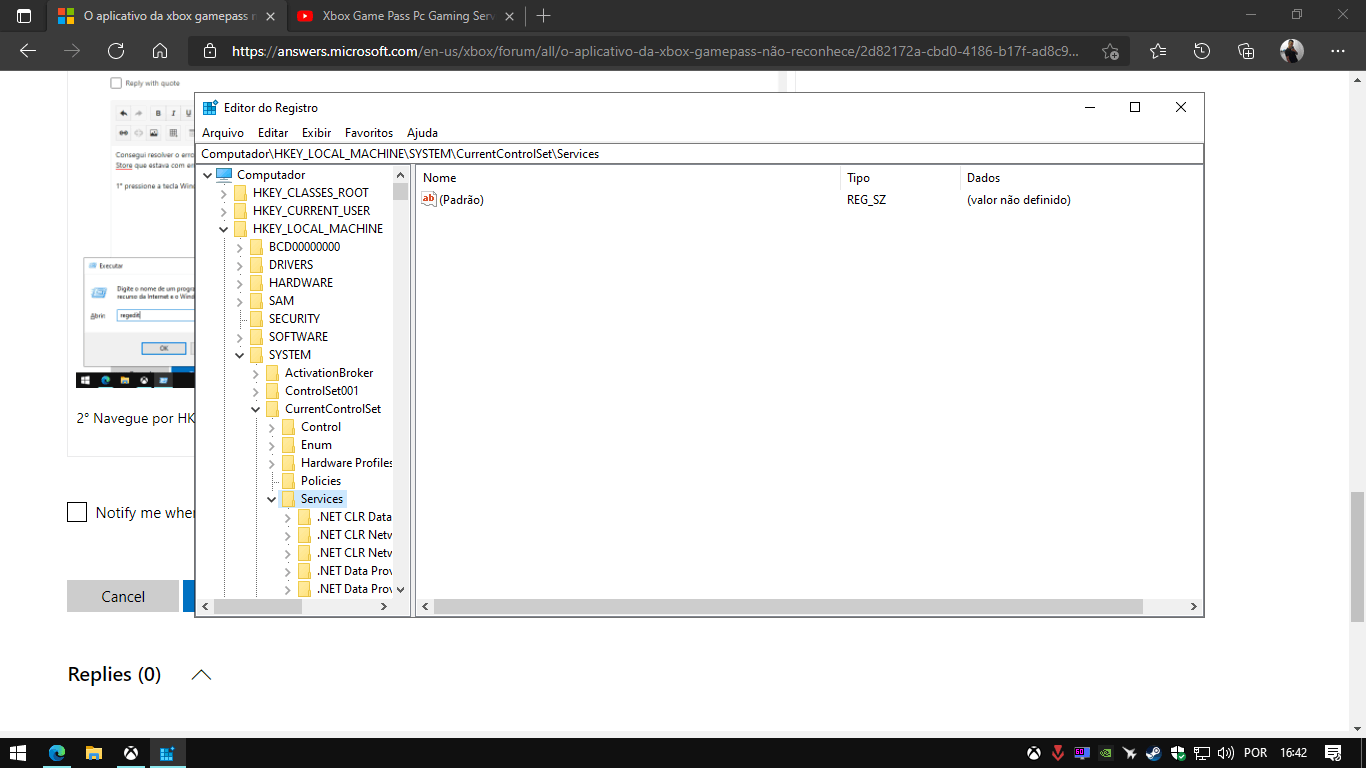Expand the BCD00000000 key
Screen dimensions: 1366x768
[239, 247]
